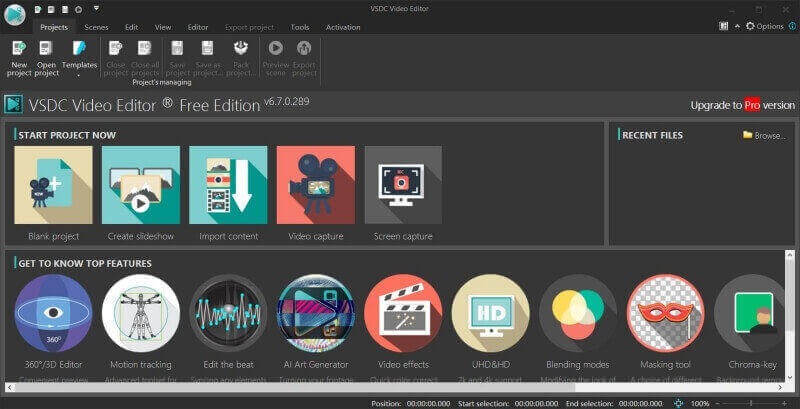The height and width of the screenshot is (409, 800).
Task: Click the New project ribbon icon
Action: 19,48
